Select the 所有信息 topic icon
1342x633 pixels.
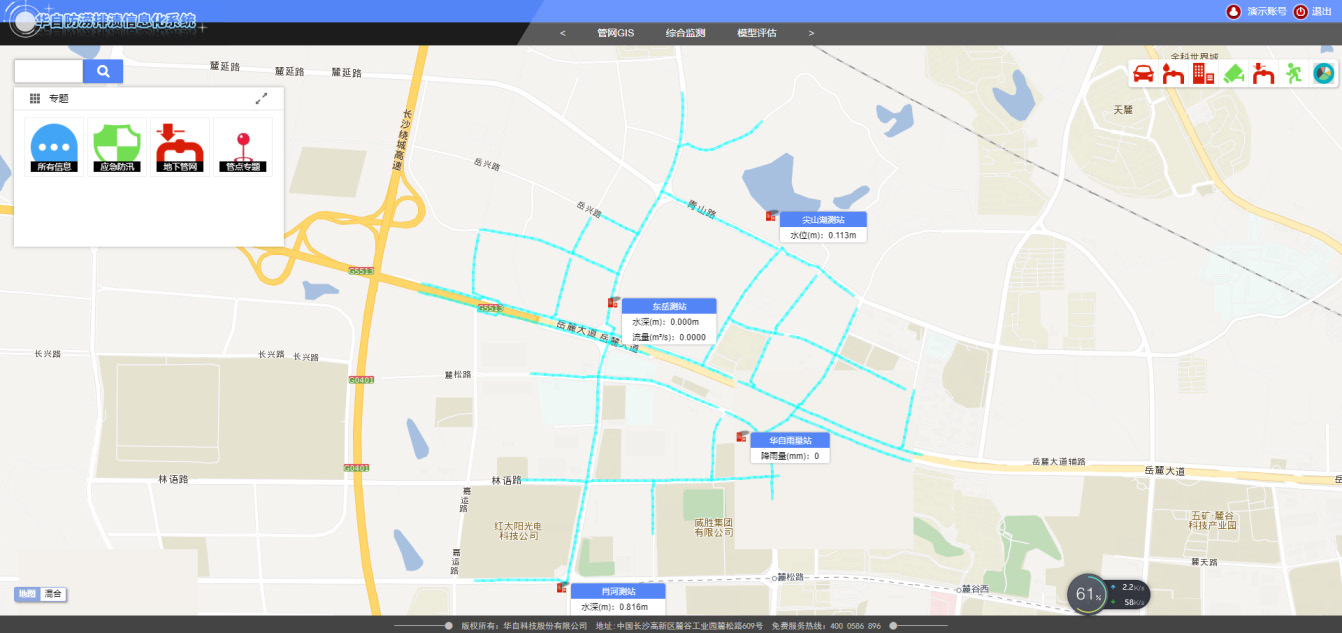tap(54, 147)
